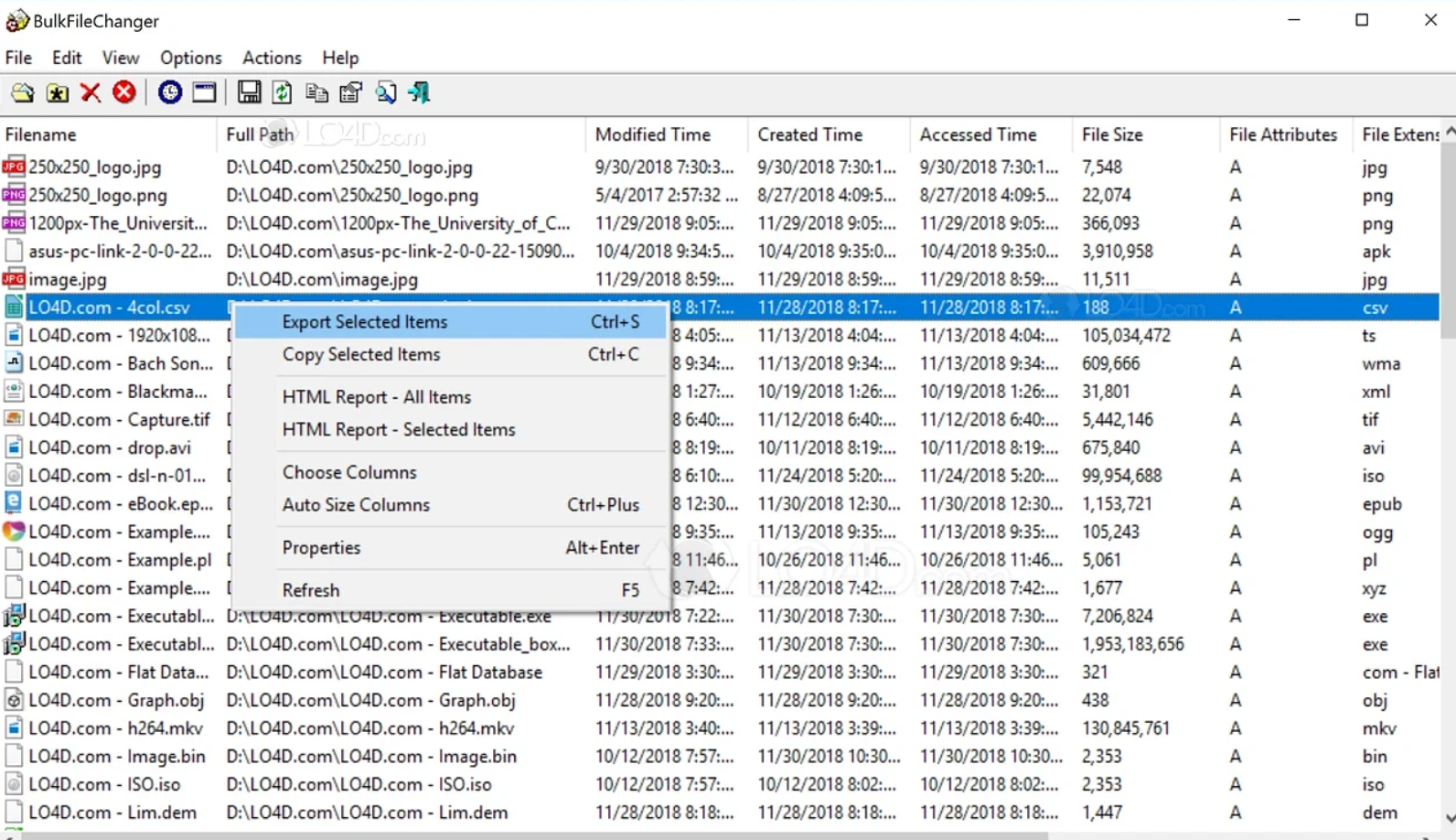Image resolution: width=1456 pixels, height=840 pixels.
Task: Click the floppy disk Save icon
Action: [249, 92]
